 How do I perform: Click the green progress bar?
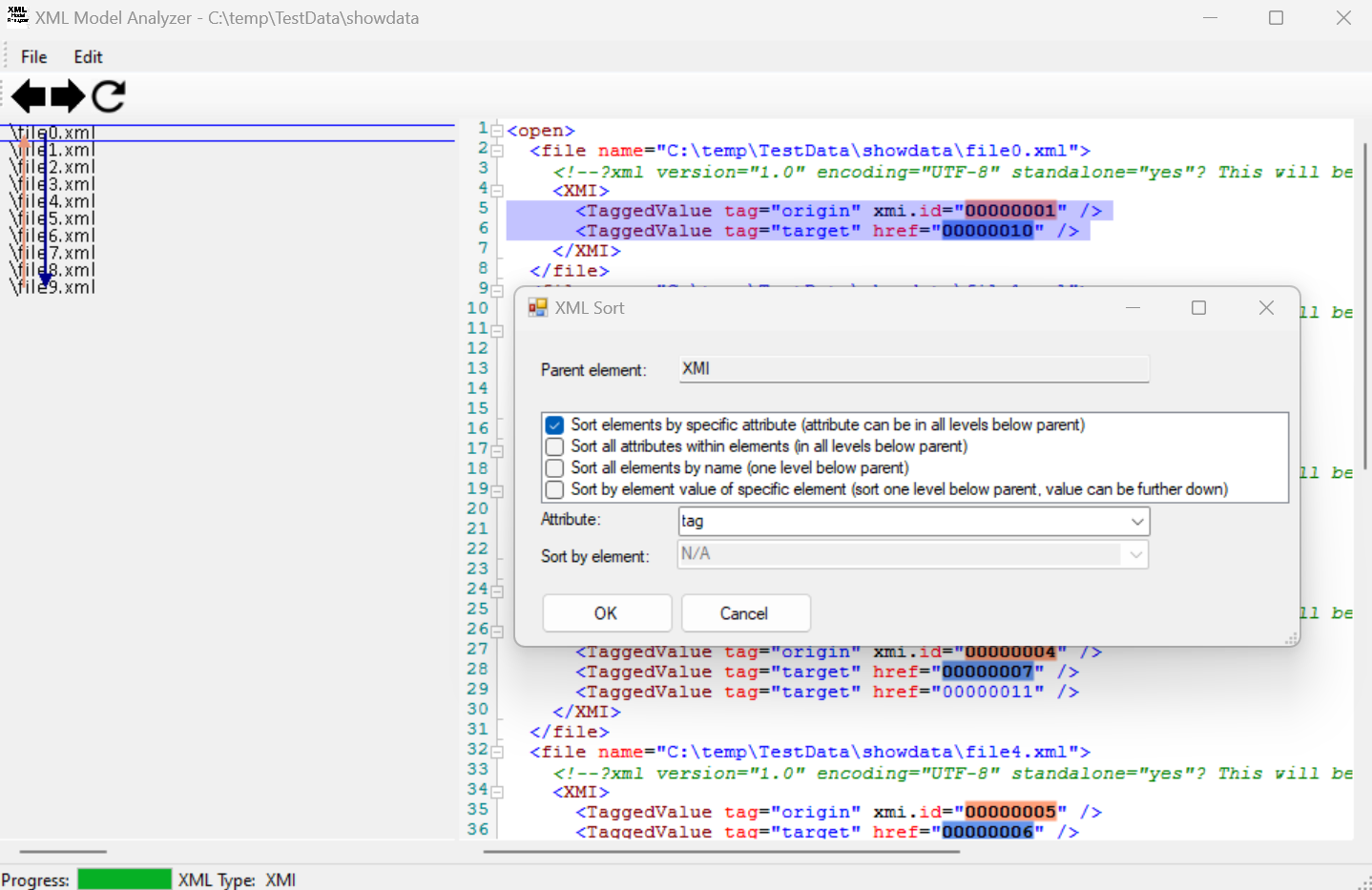124,880
